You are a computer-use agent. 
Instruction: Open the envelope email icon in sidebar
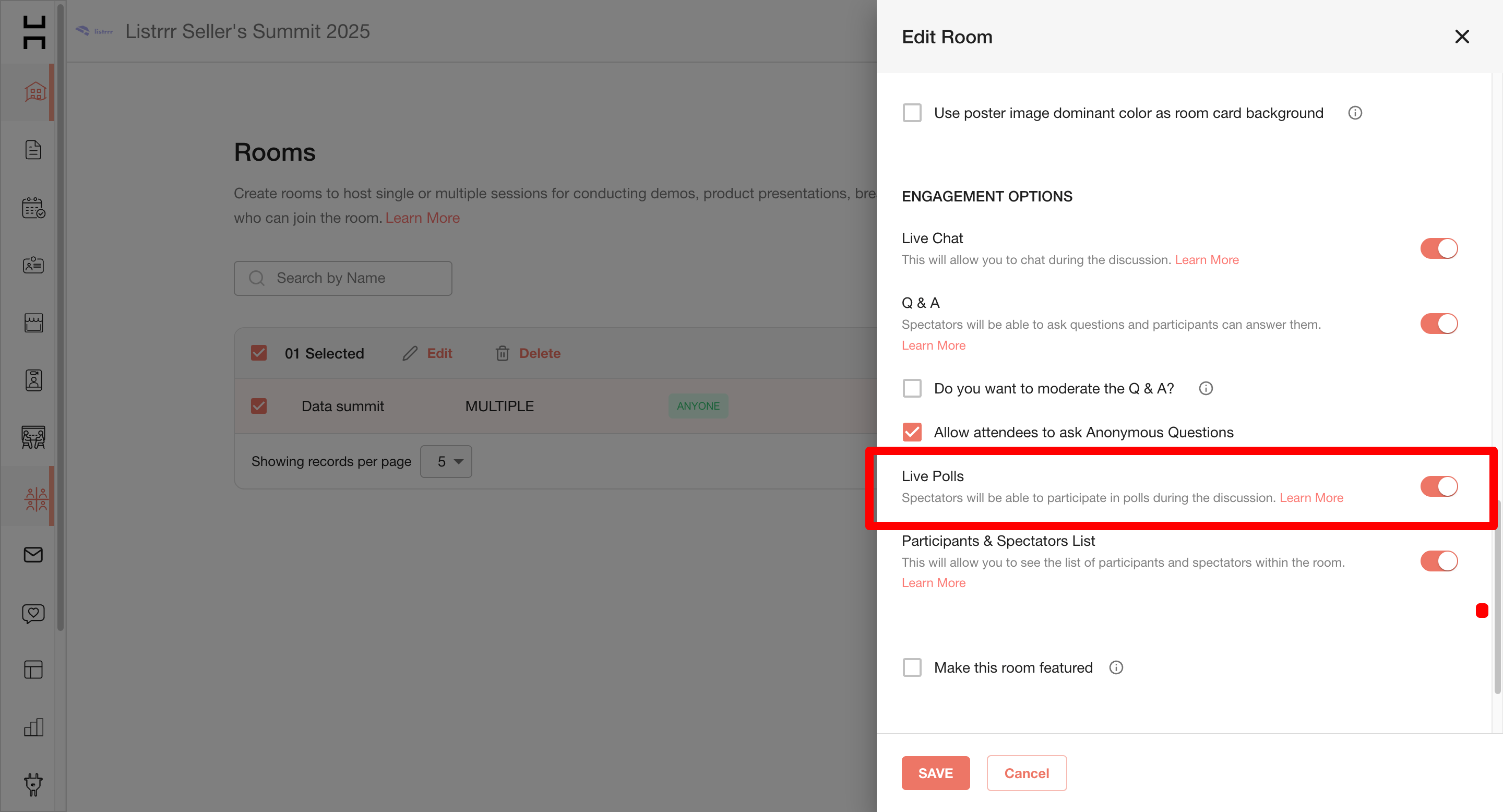click(33, 554)
